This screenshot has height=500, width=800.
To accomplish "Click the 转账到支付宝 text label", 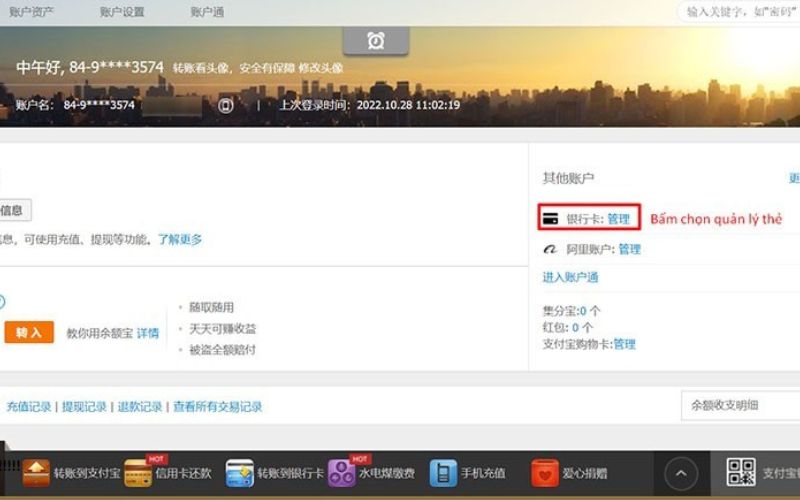I will (x=87, y=473).
